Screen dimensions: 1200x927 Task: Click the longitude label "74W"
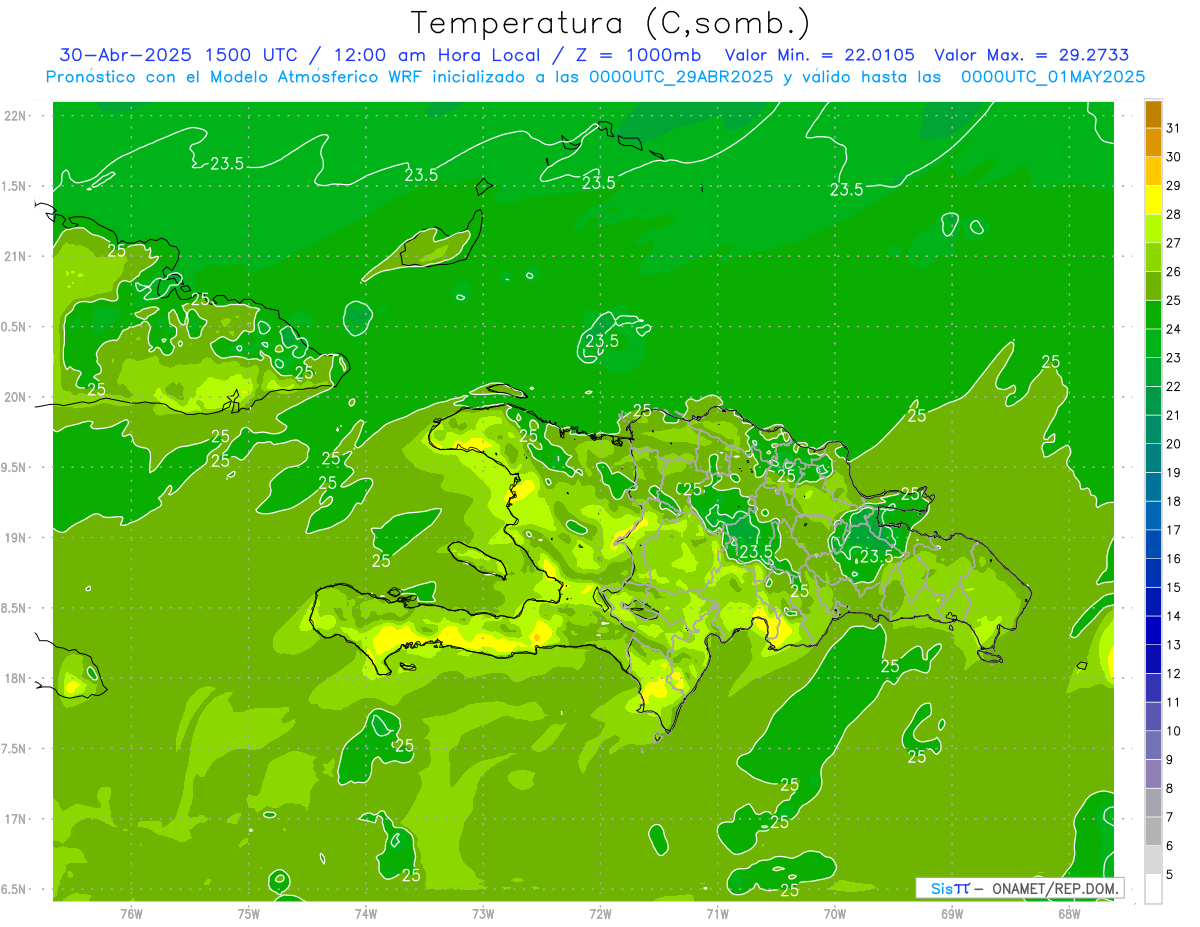(x=366, y=913)
